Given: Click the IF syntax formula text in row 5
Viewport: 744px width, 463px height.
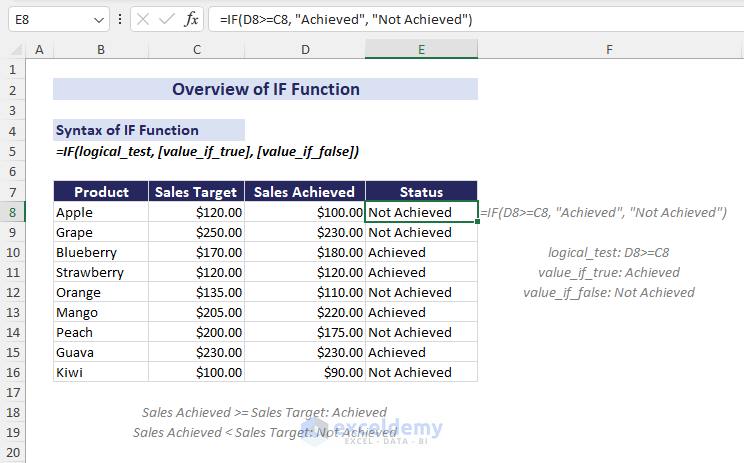Looking at the screenshot, I should pos(207,152).
